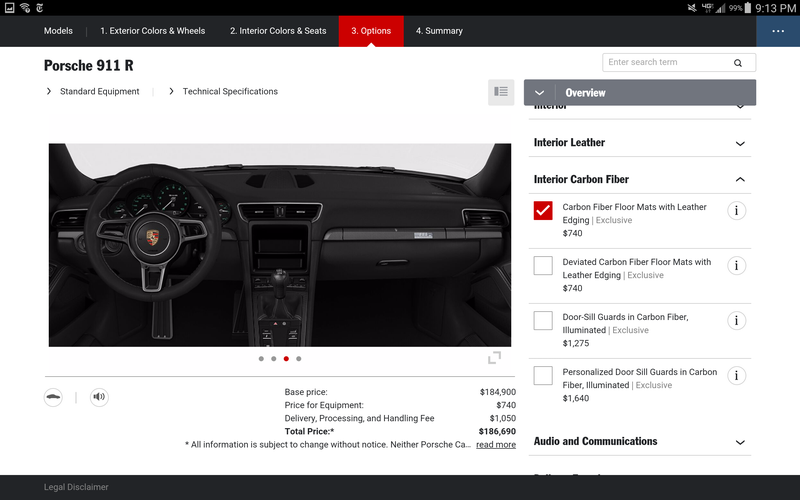Select the 3. Options tab
Viewport: 800px width, 500px height.
pos(371,31)
